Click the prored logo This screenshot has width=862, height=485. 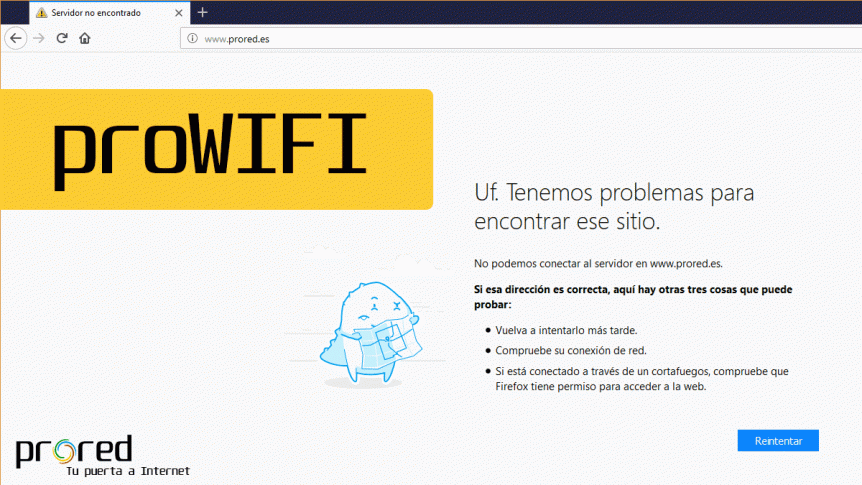74,451
